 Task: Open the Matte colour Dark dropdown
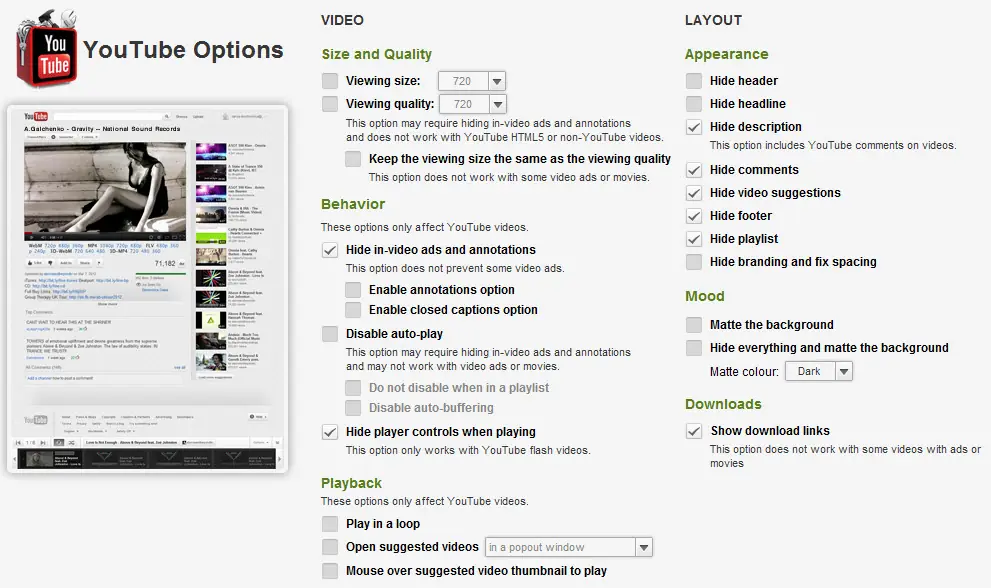click(x=819, y=371)
